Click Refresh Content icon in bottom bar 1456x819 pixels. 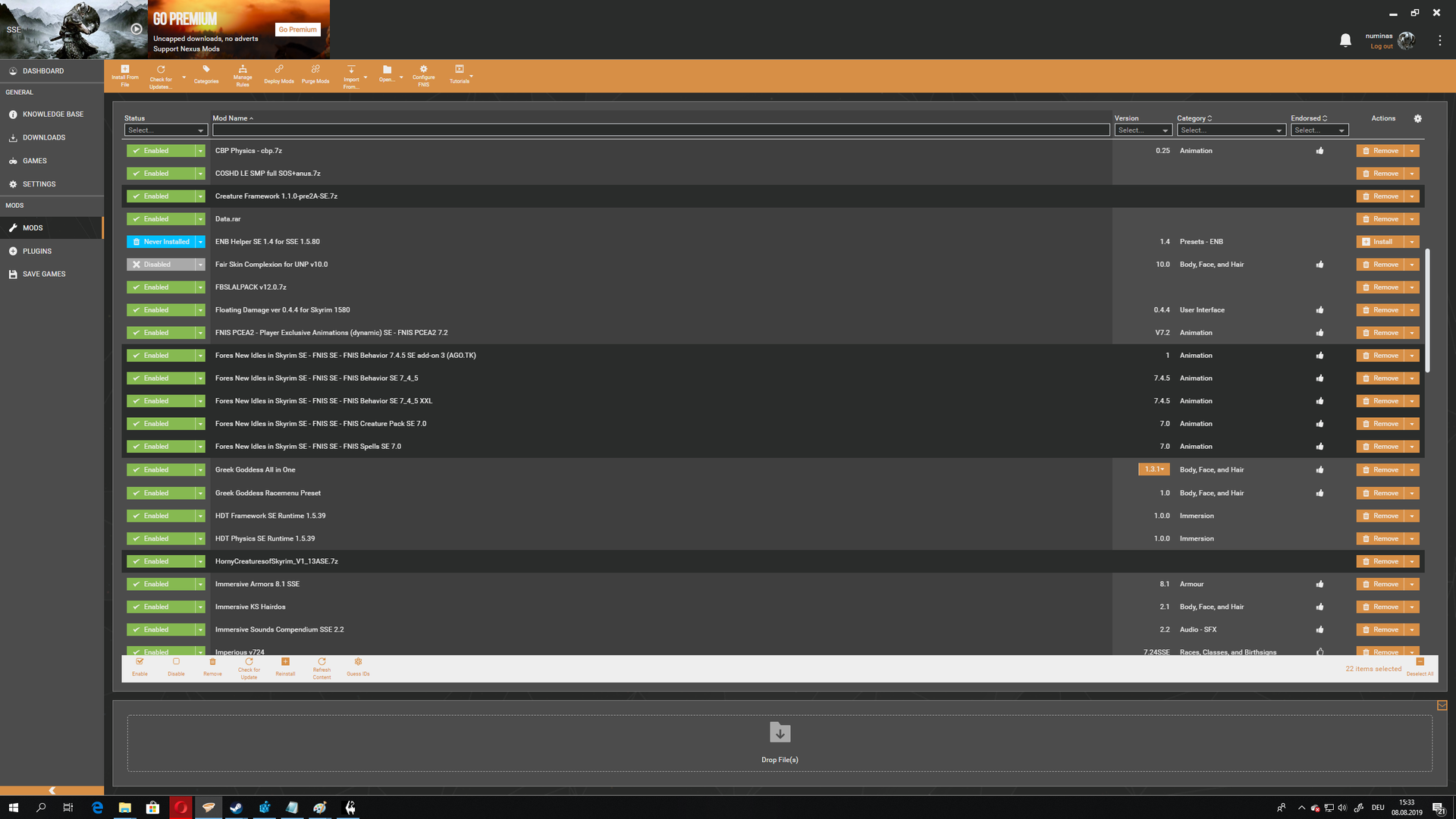[322, 668]
